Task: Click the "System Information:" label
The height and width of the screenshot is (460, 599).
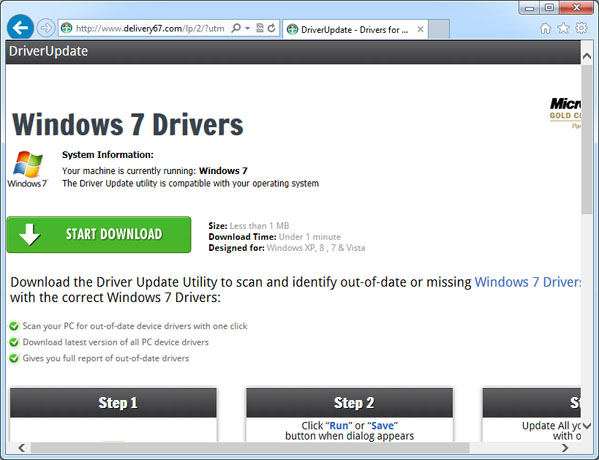Action: coord(108,155)
